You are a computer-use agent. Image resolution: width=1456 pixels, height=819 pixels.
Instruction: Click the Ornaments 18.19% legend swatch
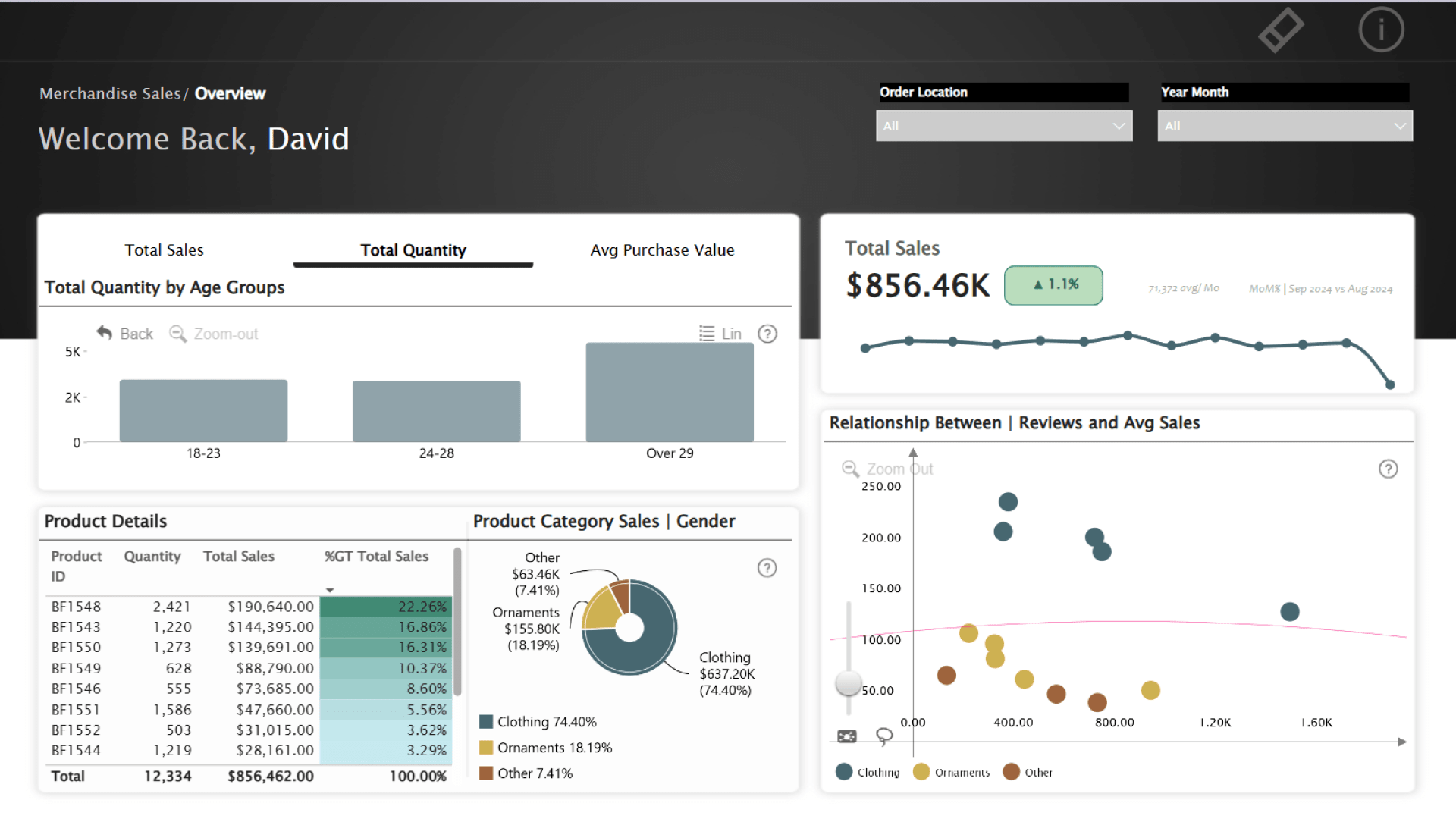486,748
